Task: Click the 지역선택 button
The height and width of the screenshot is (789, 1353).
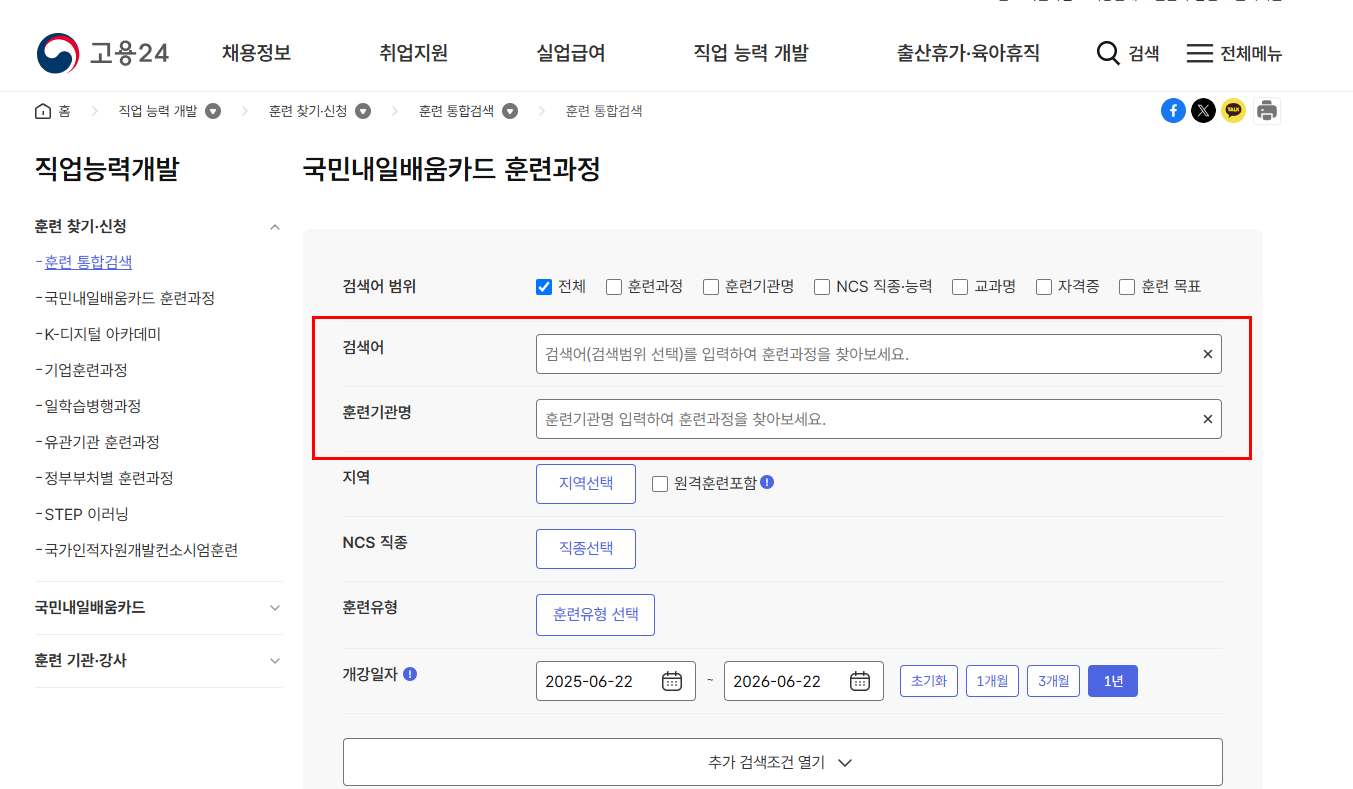Action: click(585, 483)
